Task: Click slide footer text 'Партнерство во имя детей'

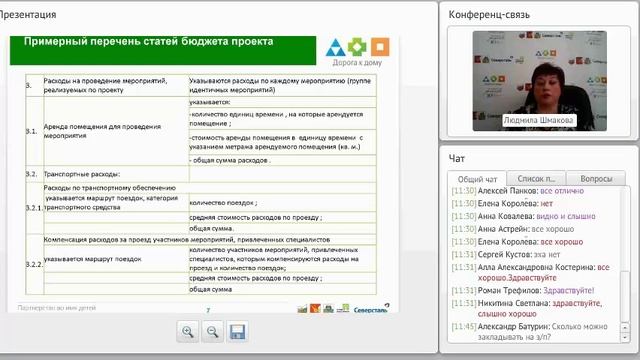Action: click(57, 308)
